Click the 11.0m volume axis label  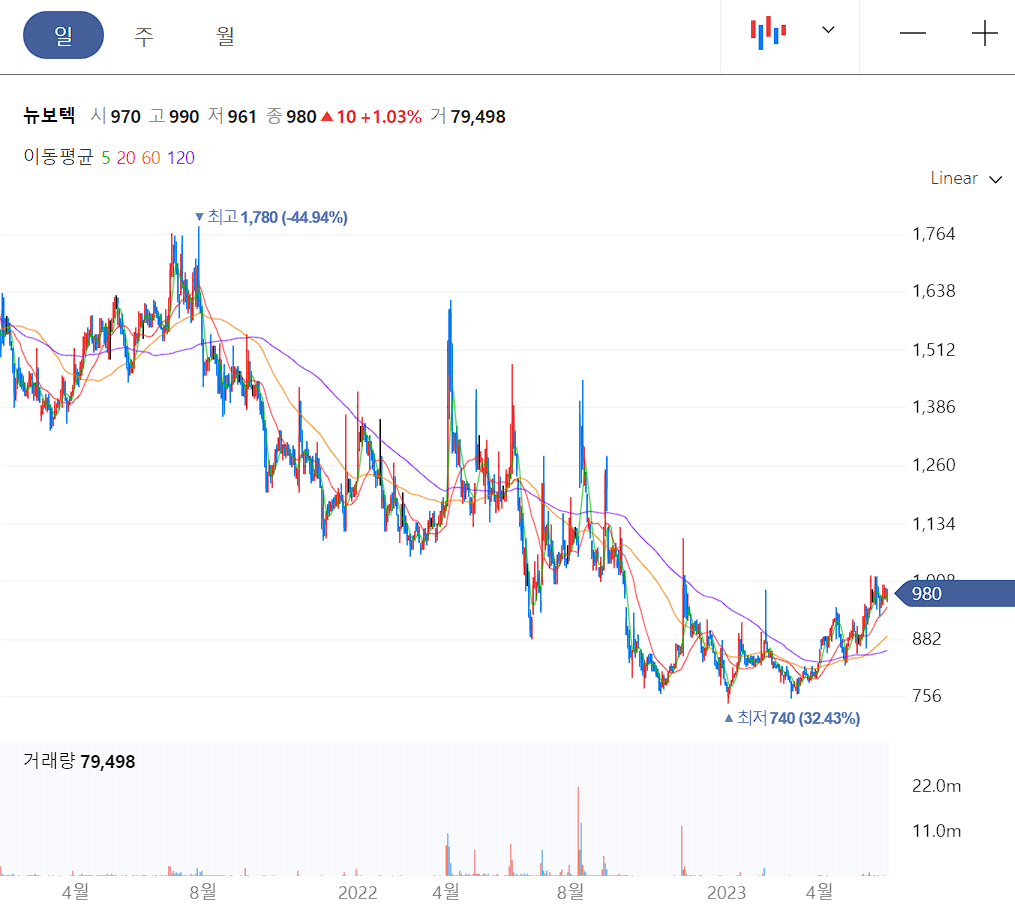click(x=936, y=831)
